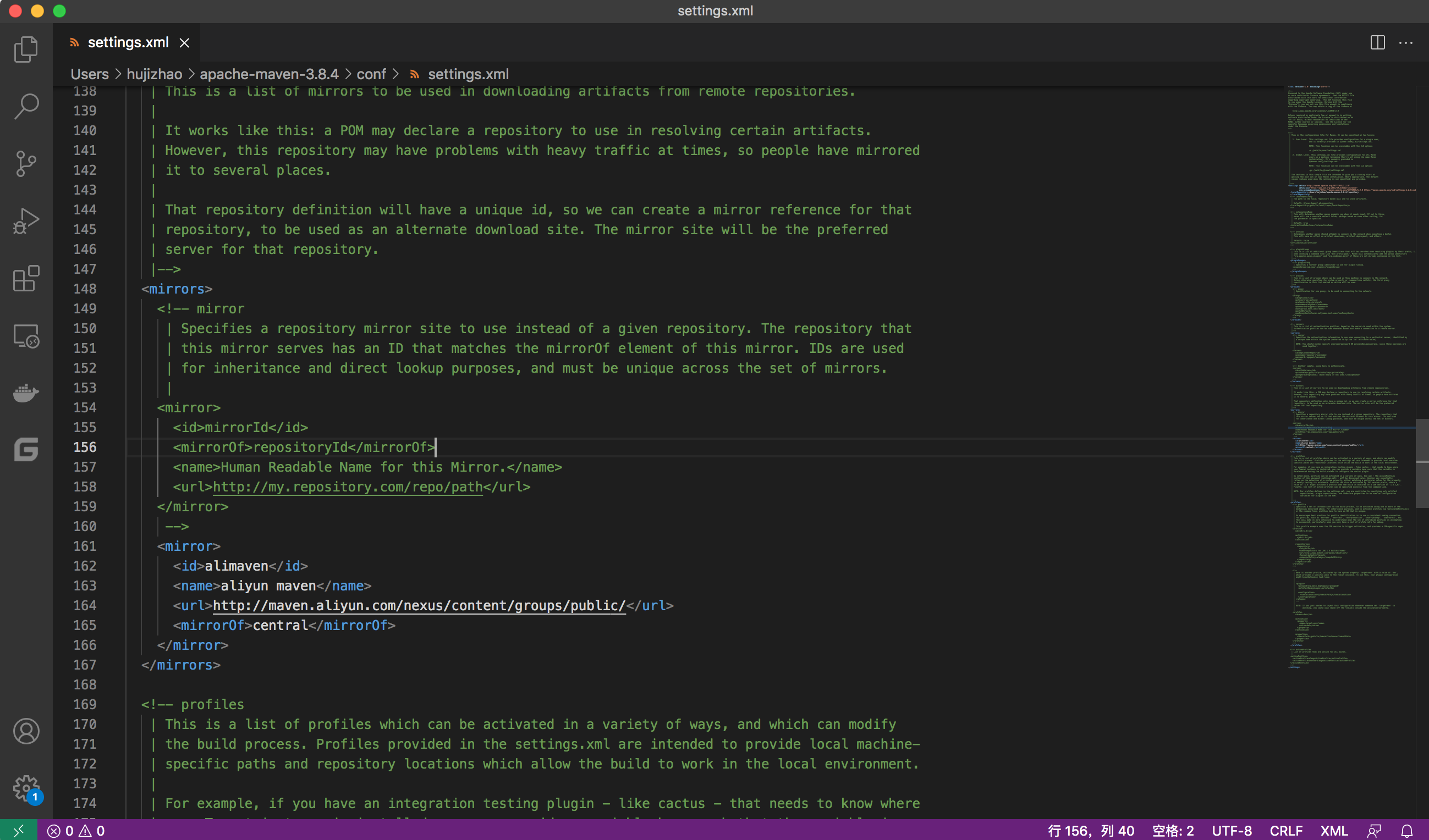Image resolution: width=1429 pixels, height=840 pixels.
Task: Open the Manage gear menu
Action: (26, 788)
